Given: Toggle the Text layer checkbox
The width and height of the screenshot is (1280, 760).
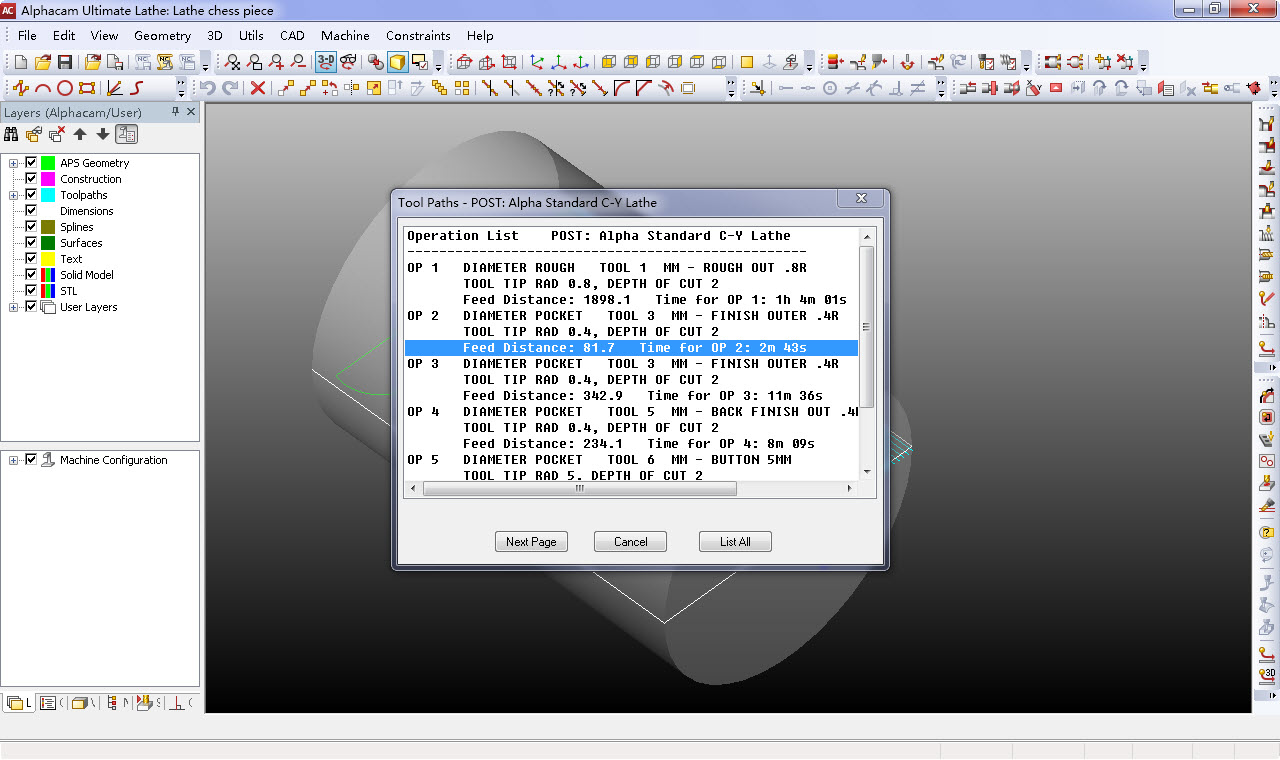Looking at the screenshot, I should pos(31,259).
